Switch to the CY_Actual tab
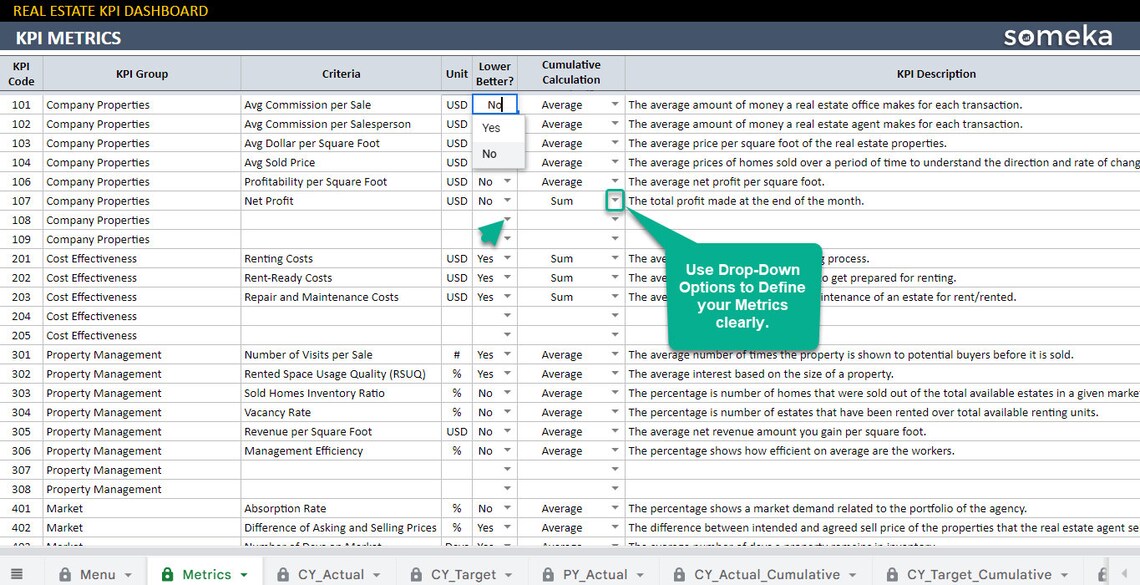Screen dimensions: 1140x585 tap(330, 574)
